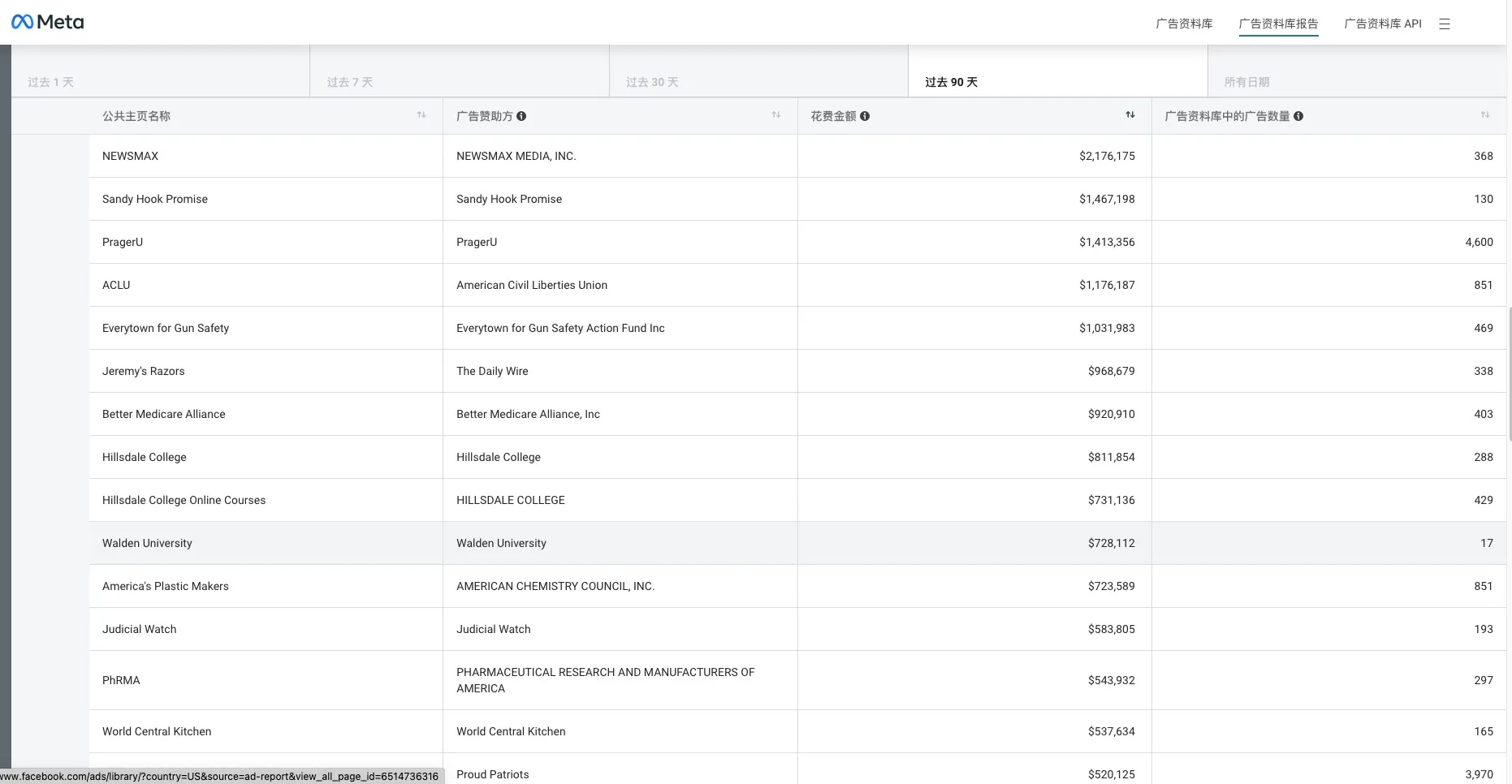Sort by 公共主页名称 arrows icon
The width and height of the screenshot is (1512, 784).
421,115
